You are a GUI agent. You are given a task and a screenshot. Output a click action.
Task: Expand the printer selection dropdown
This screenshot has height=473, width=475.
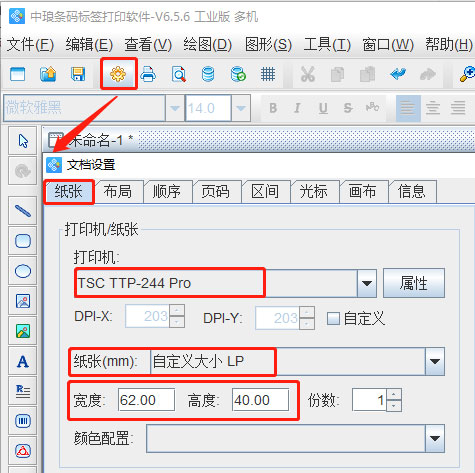pos(367,283)
